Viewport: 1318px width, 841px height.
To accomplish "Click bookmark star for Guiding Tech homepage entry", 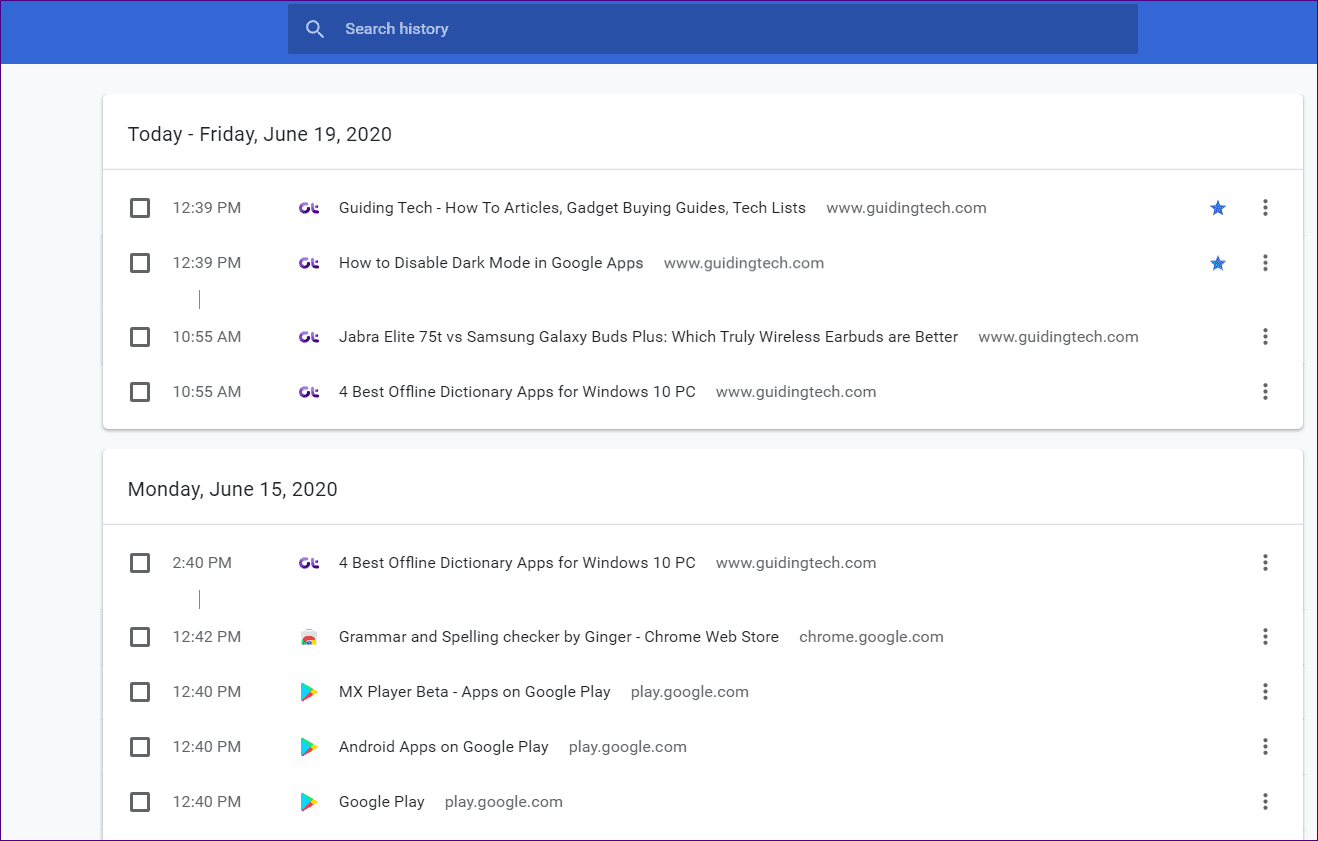I will [1217, 208].
